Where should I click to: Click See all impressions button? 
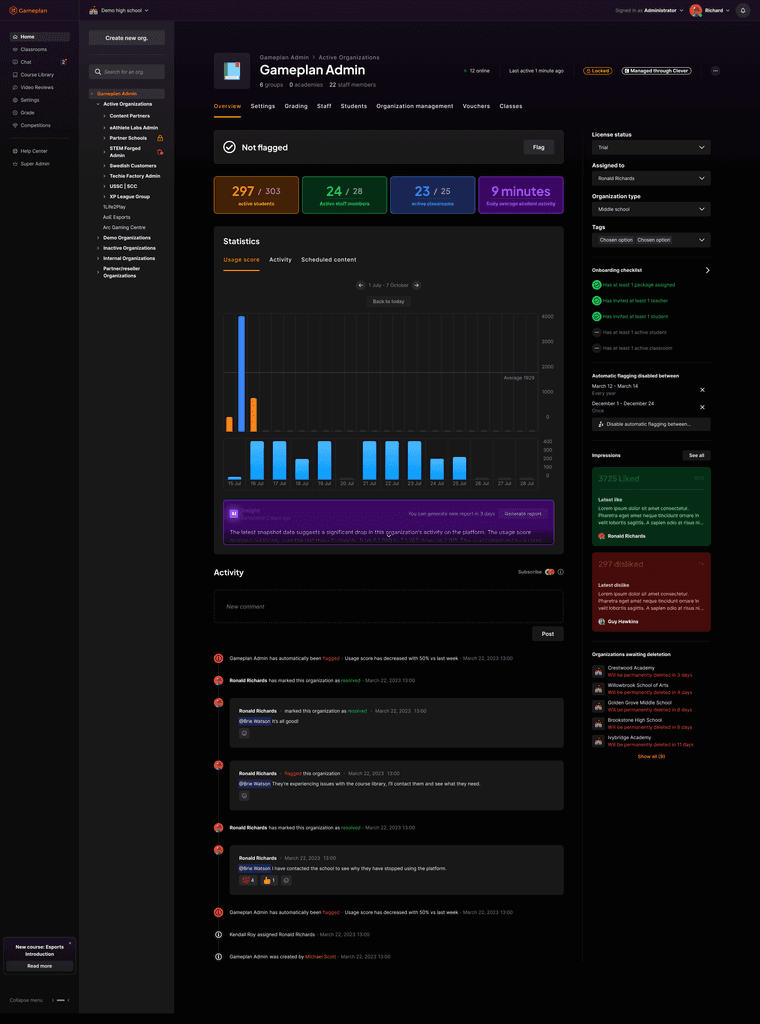coord(697,455)
